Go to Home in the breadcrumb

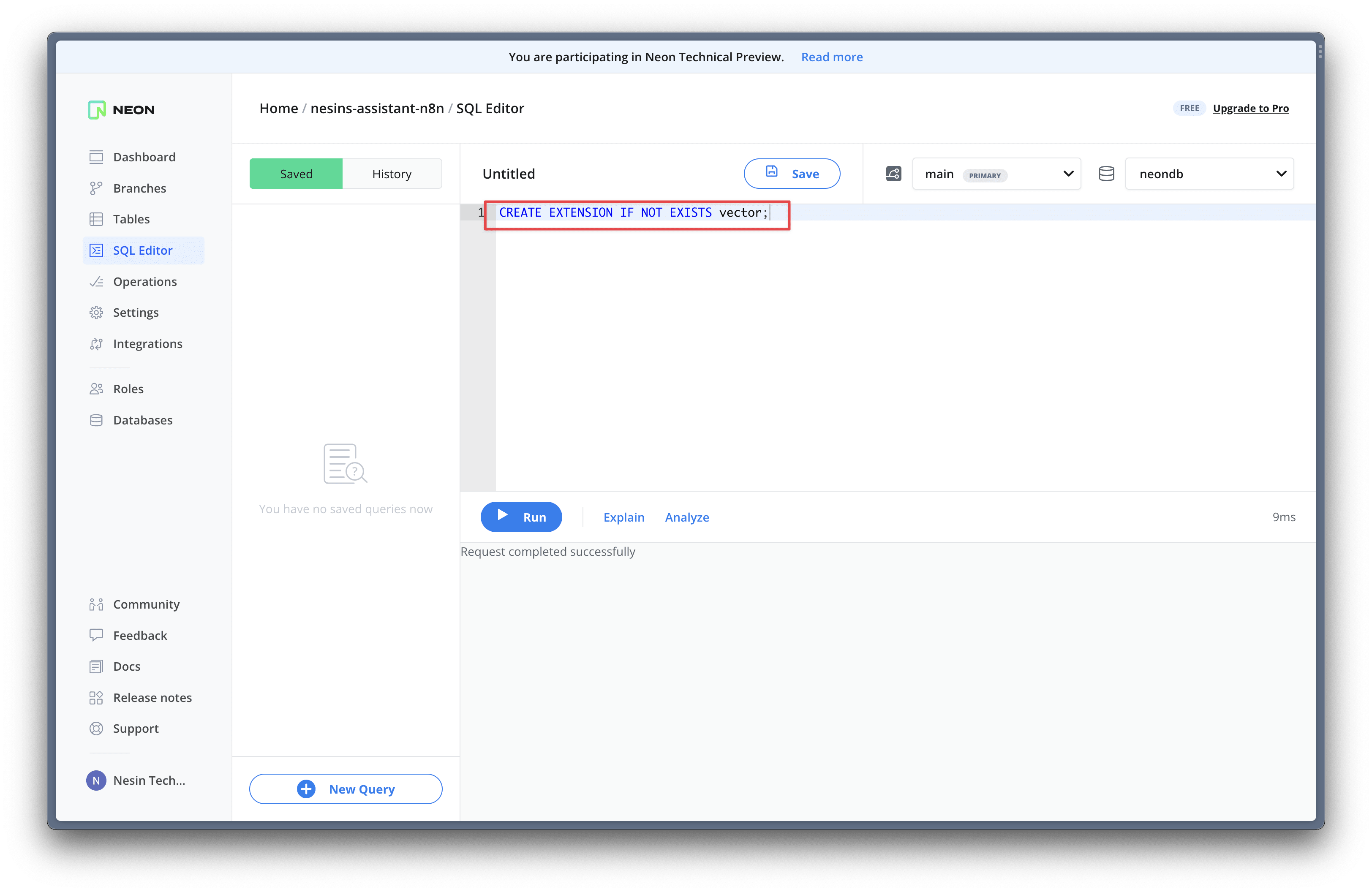tap(278, 108)
